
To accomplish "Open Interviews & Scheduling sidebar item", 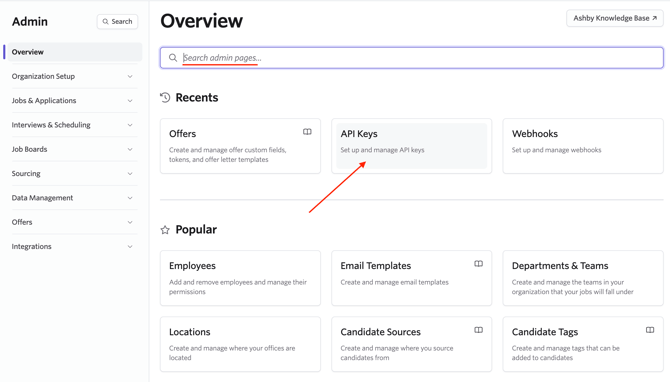I will click(x=74, y=125).
